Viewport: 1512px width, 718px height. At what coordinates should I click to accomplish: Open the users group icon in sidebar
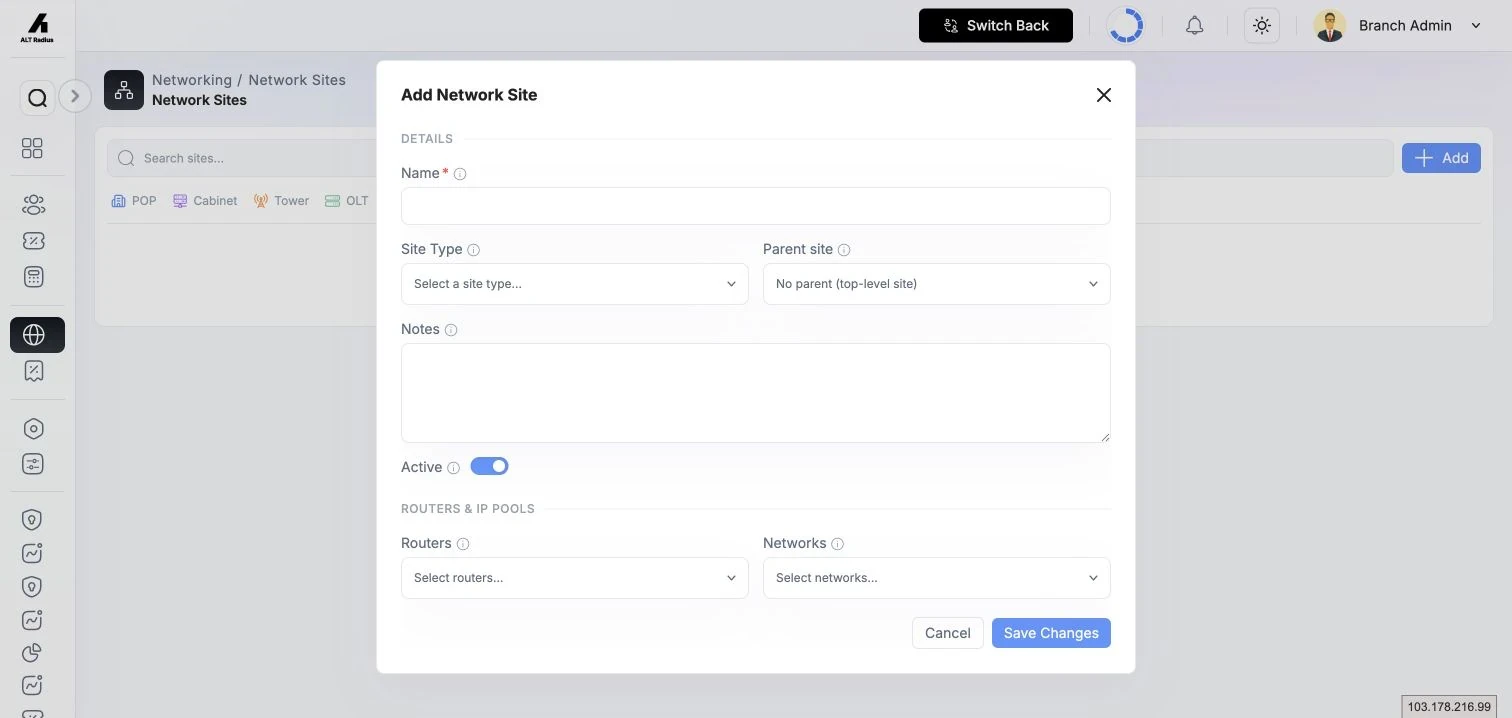click(x=33, y=205)
